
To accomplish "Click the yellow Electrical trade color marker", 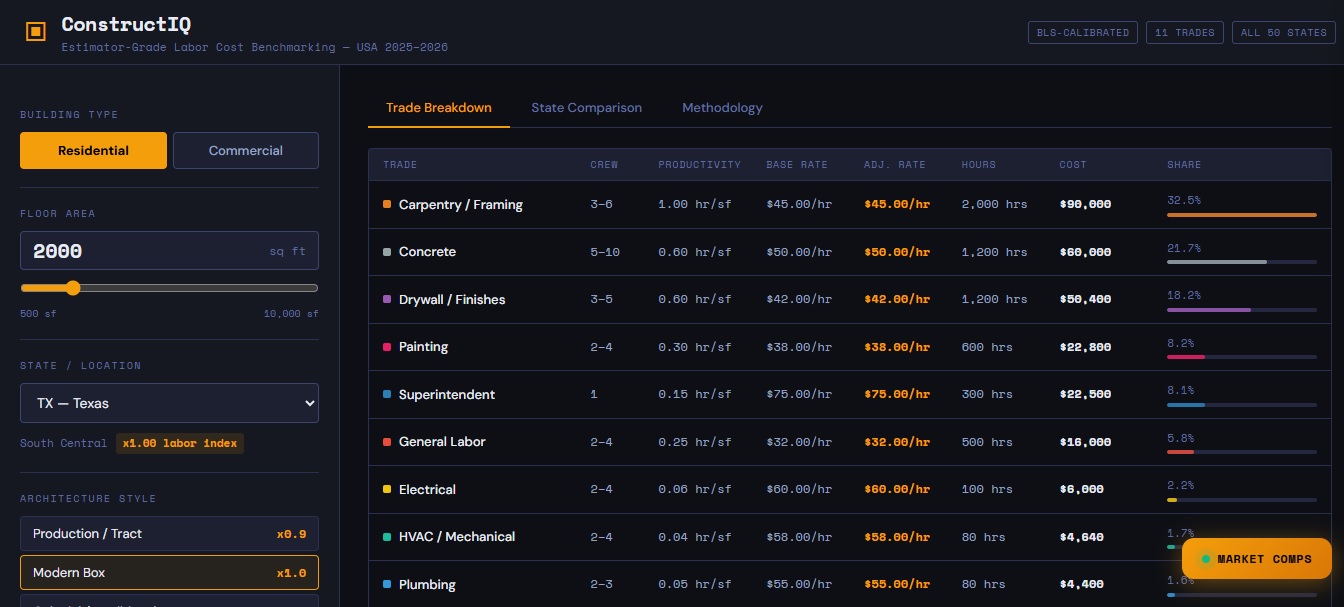I will point(387,489).
